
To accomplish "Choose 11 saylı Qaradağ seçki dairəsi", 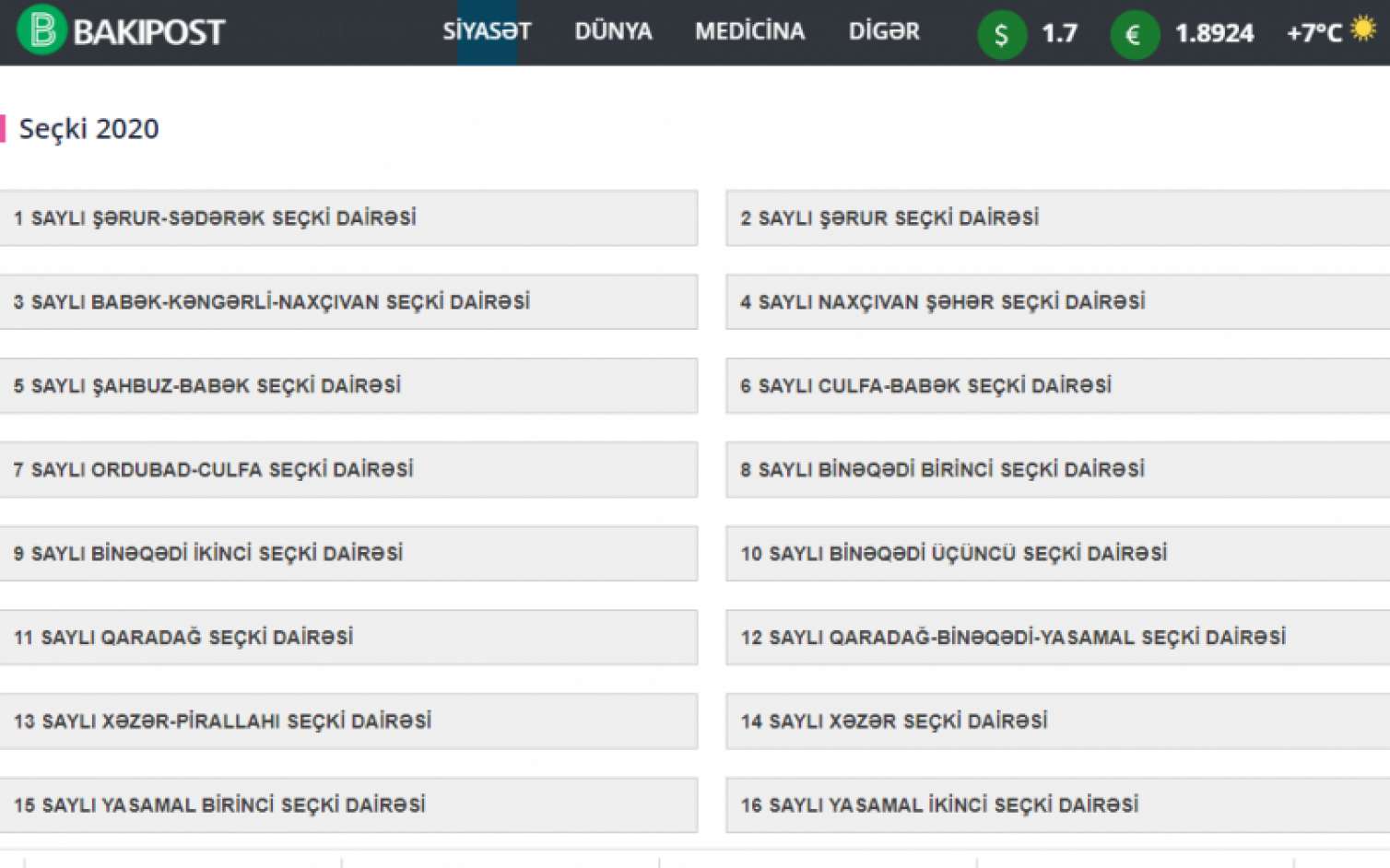I will [x=348, y=638].
